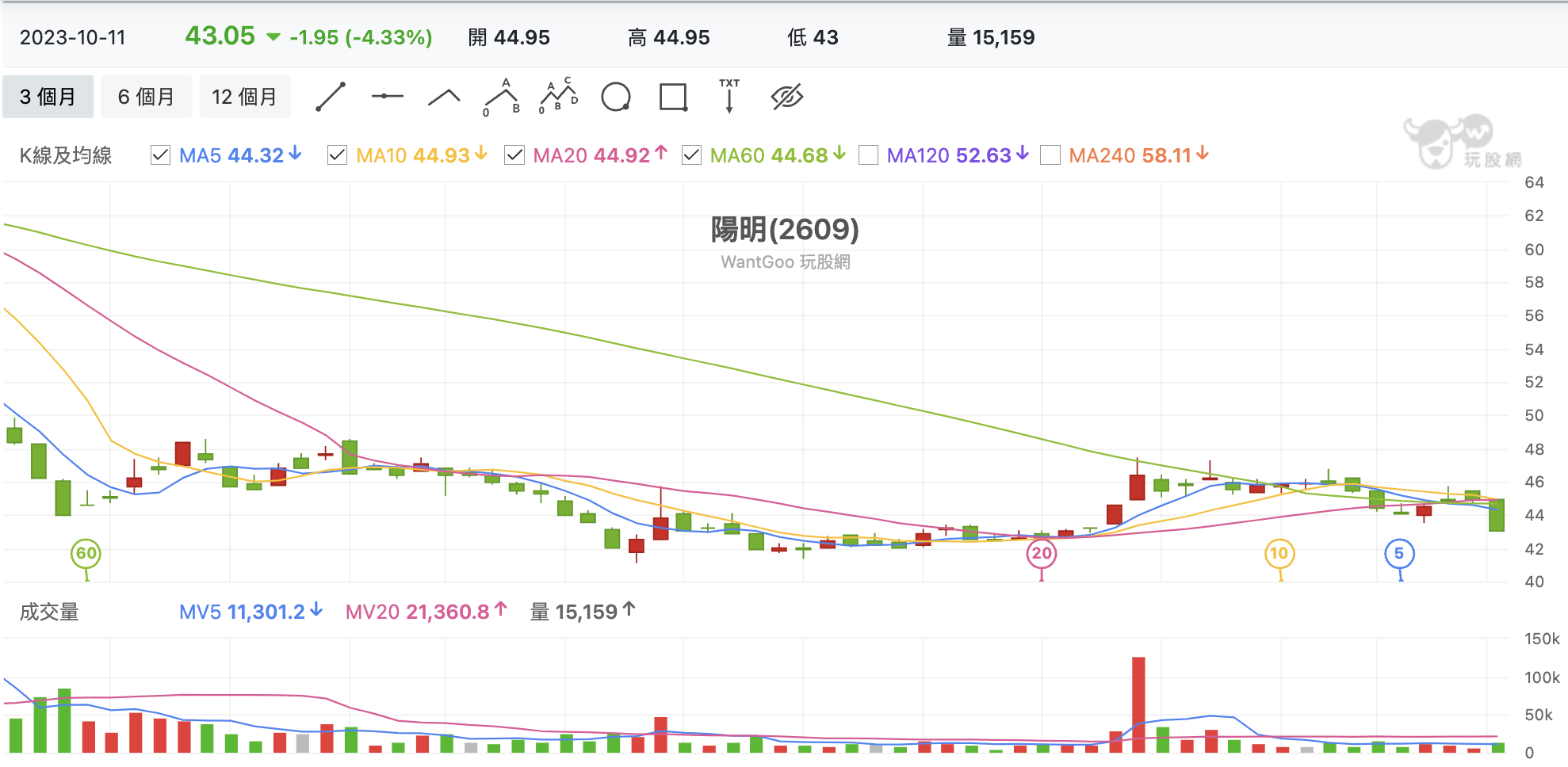Choose the angle line drawing tool

[x=444, y=97]
